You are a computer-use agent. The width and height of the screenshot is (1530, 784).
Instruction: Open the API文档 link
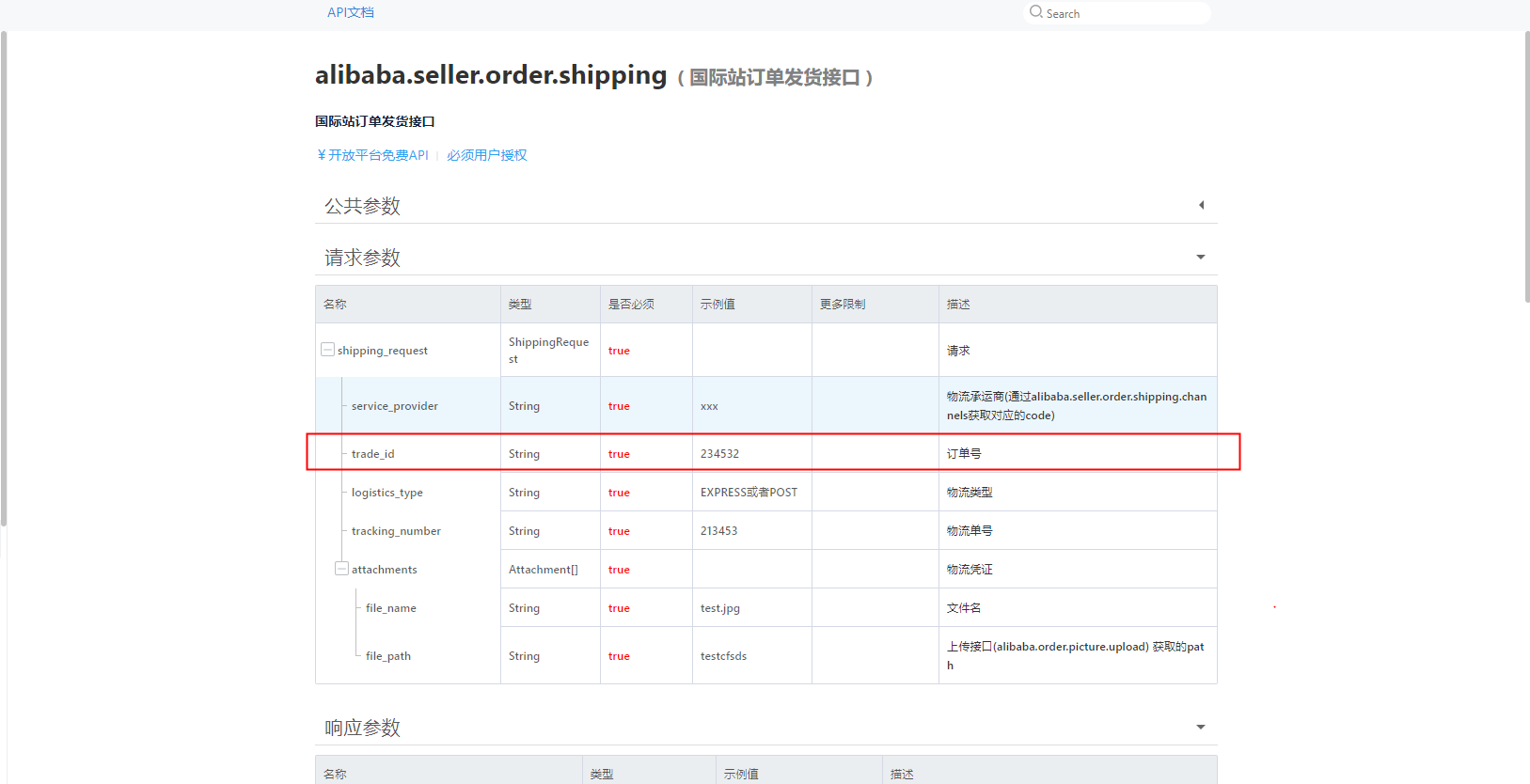pyautogui.click(x=351, y=12)
